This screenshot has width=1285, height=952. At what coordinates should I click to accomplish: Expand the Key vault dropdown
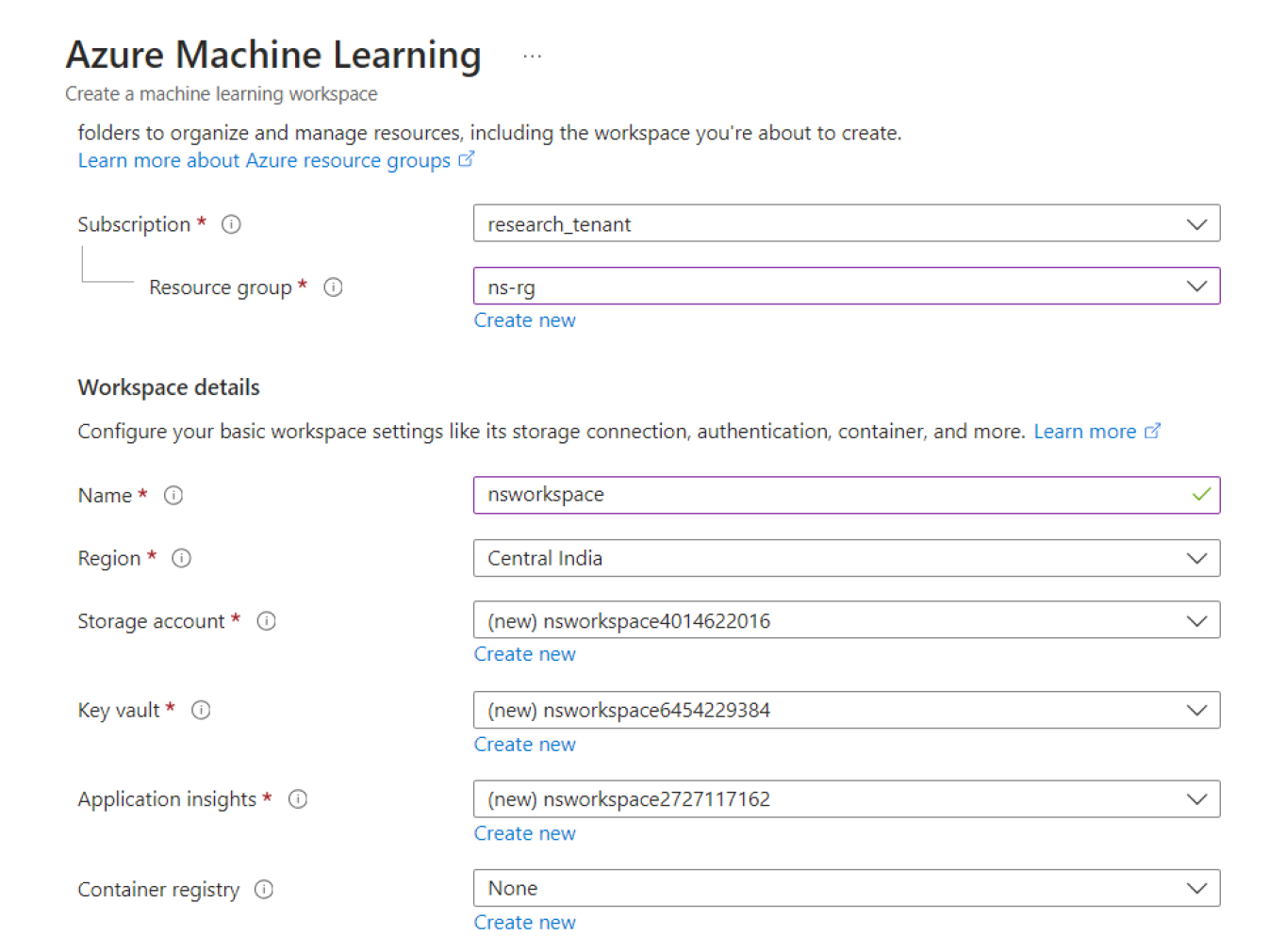coord(846,710)
